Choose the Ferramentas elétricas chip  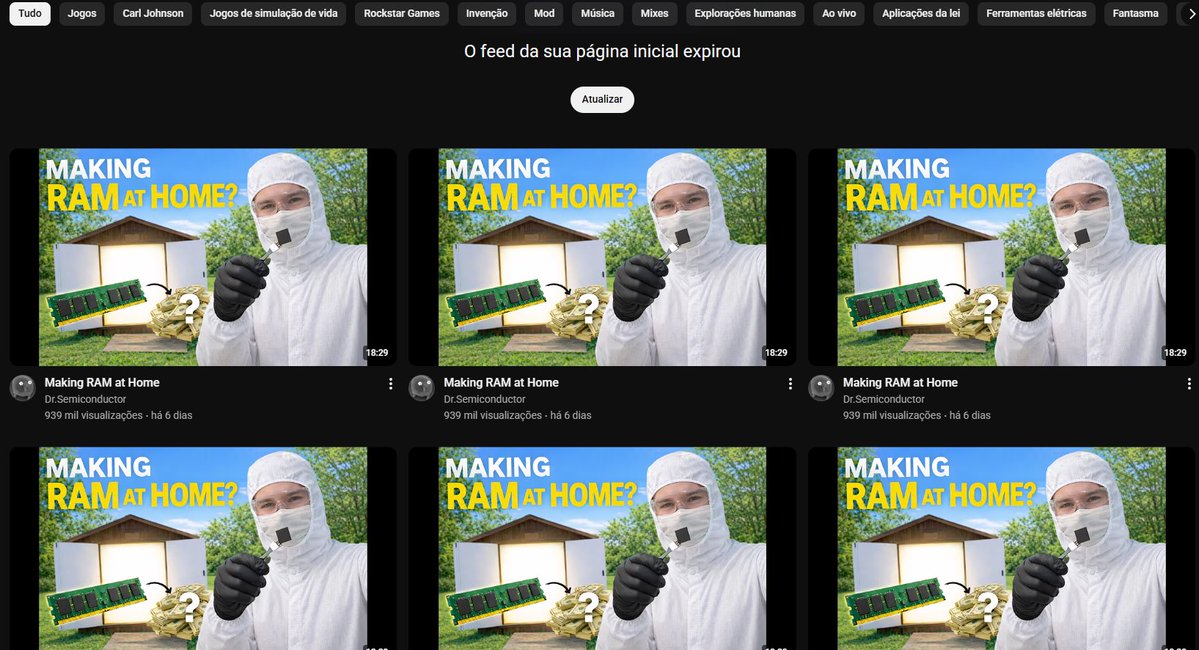tap(1036, 14)
